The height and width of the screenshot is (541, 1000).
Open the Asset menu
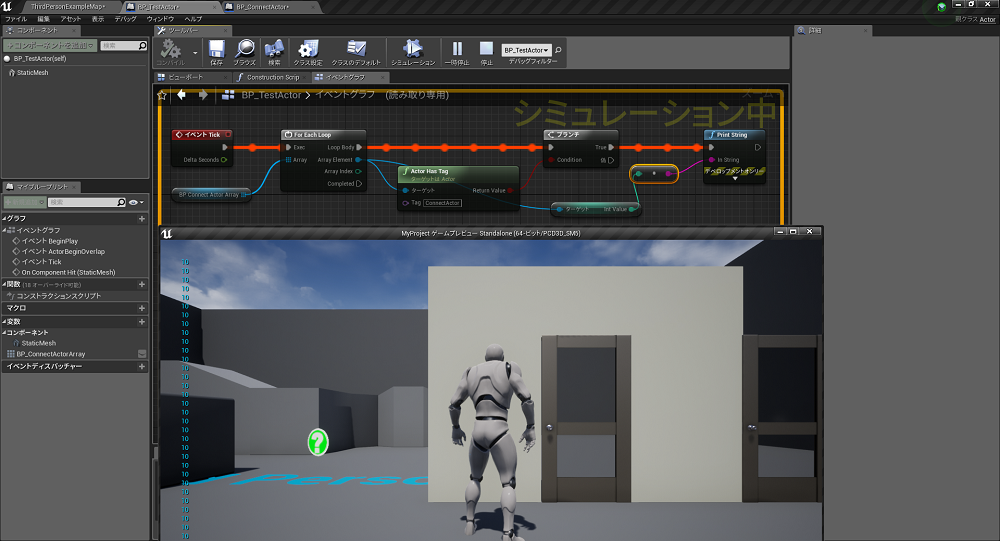click(71, 19)
